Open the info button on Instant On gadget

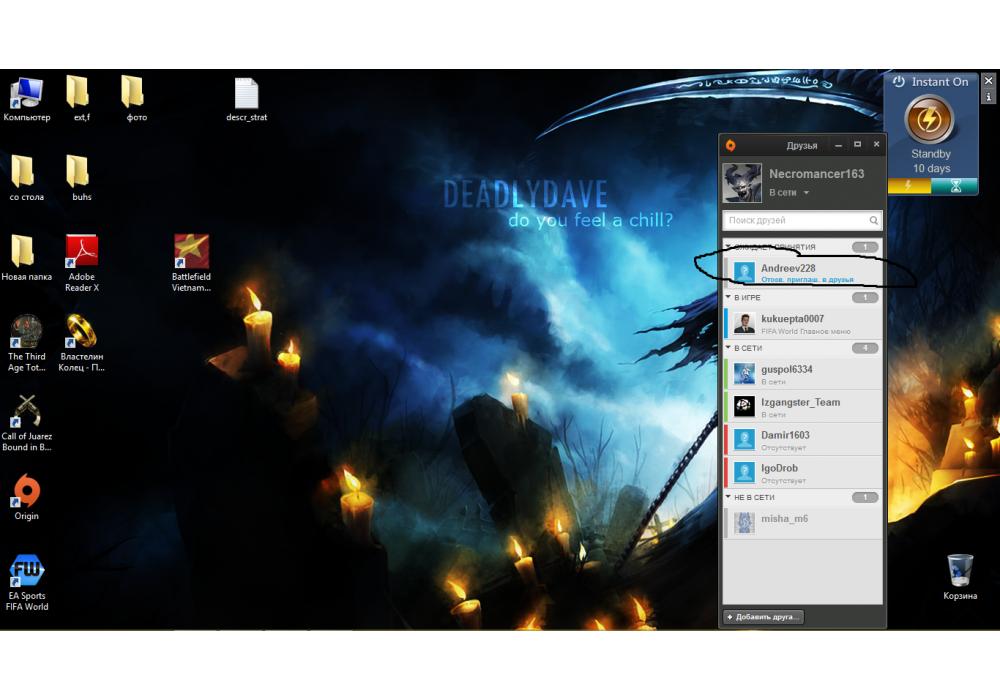(989, 97)
